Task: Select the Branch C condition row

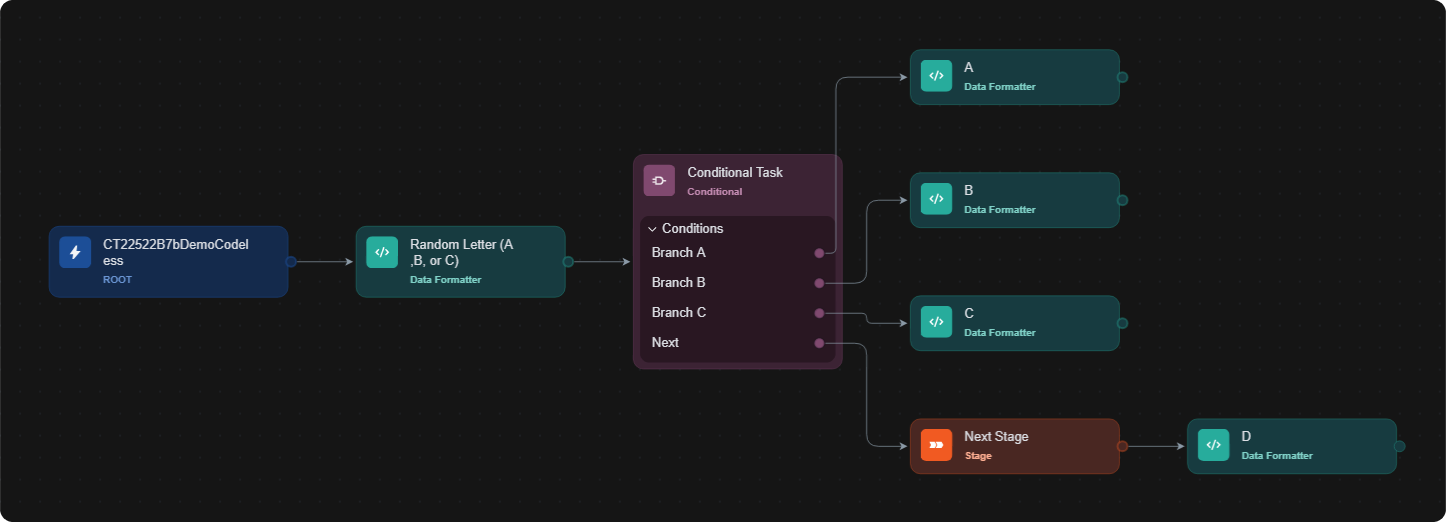Action: (x=737, y=313)
